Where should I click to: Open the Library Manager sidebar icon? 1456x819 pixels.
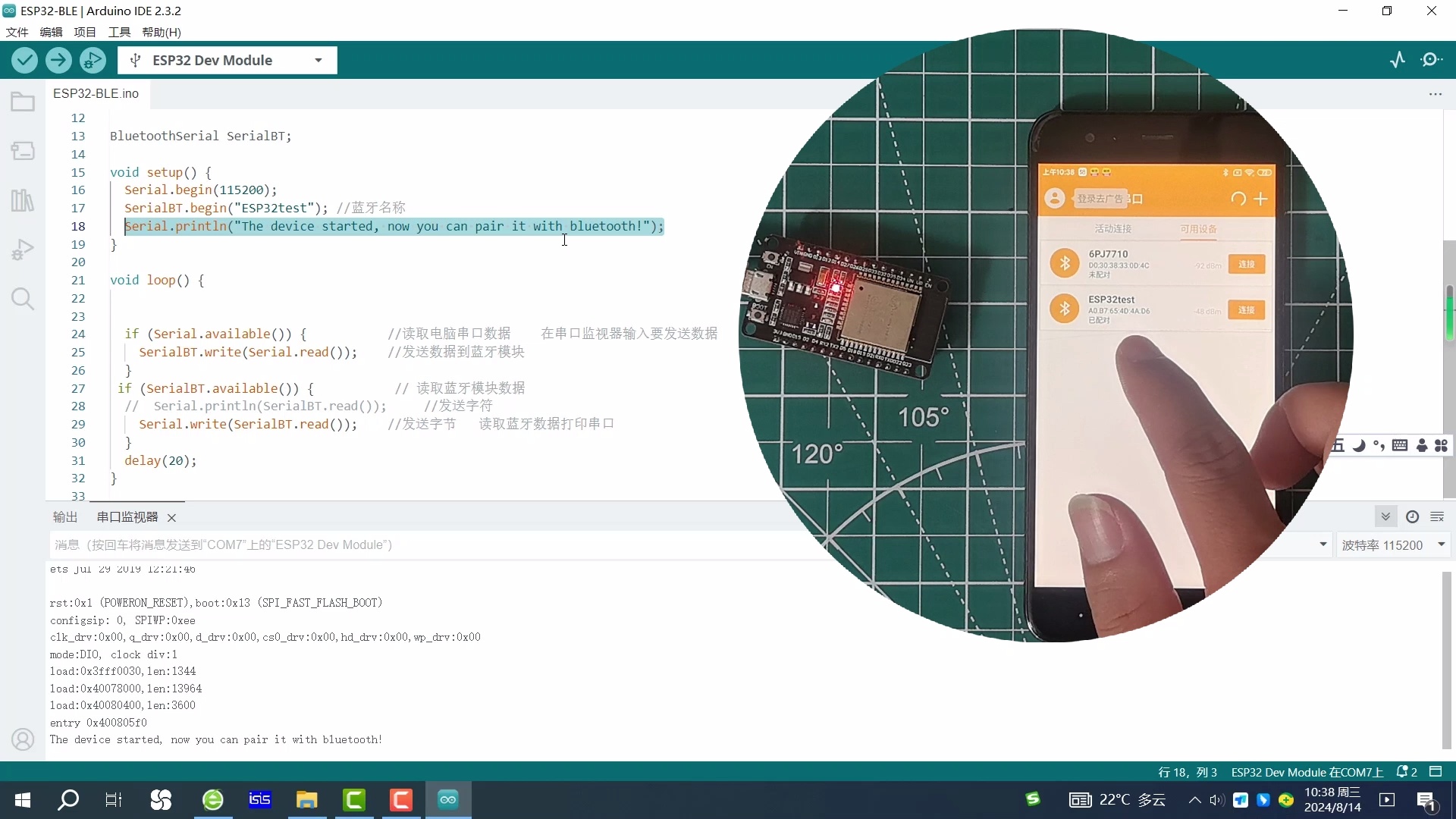click(22, 200)
